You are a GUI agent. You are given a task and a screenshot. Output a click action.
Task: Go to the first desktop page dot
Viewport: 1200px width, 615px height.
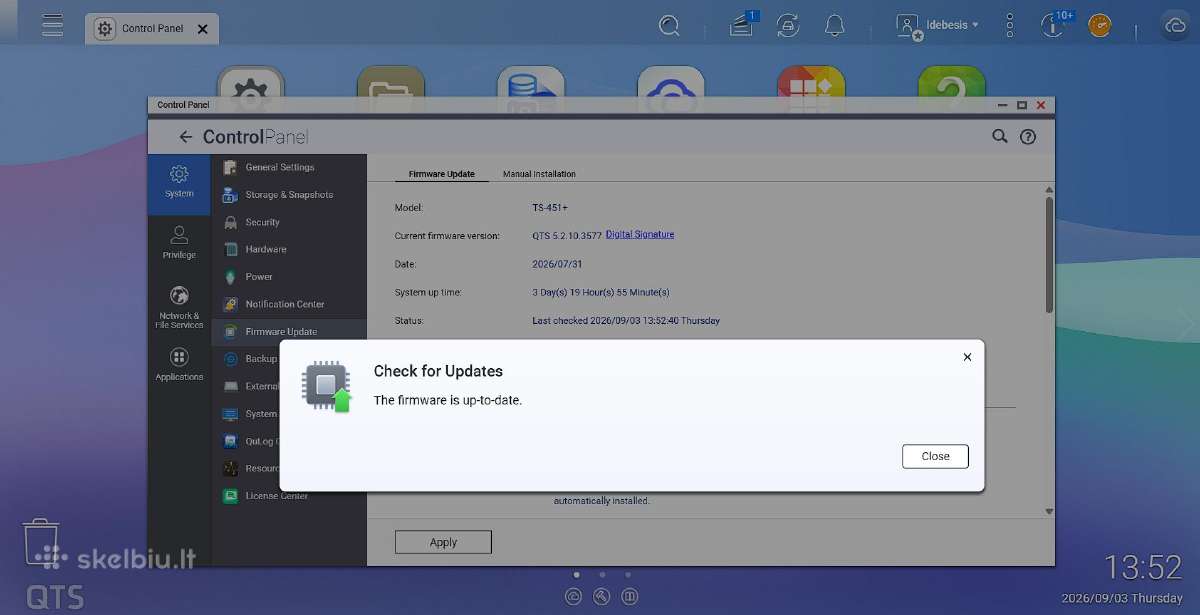coord(576,574)
